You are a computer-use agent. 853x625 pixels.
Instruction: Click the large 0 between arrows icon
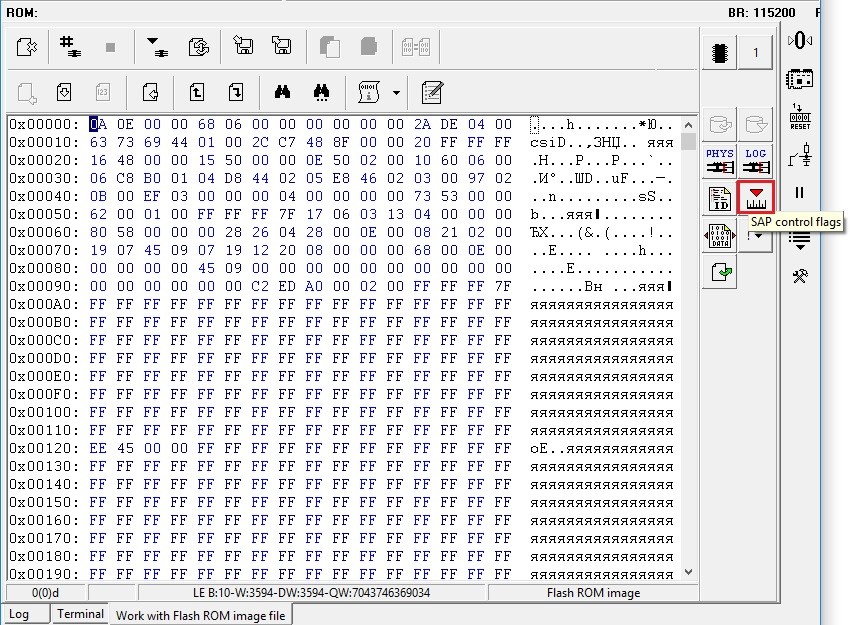[x=800, y=40]
